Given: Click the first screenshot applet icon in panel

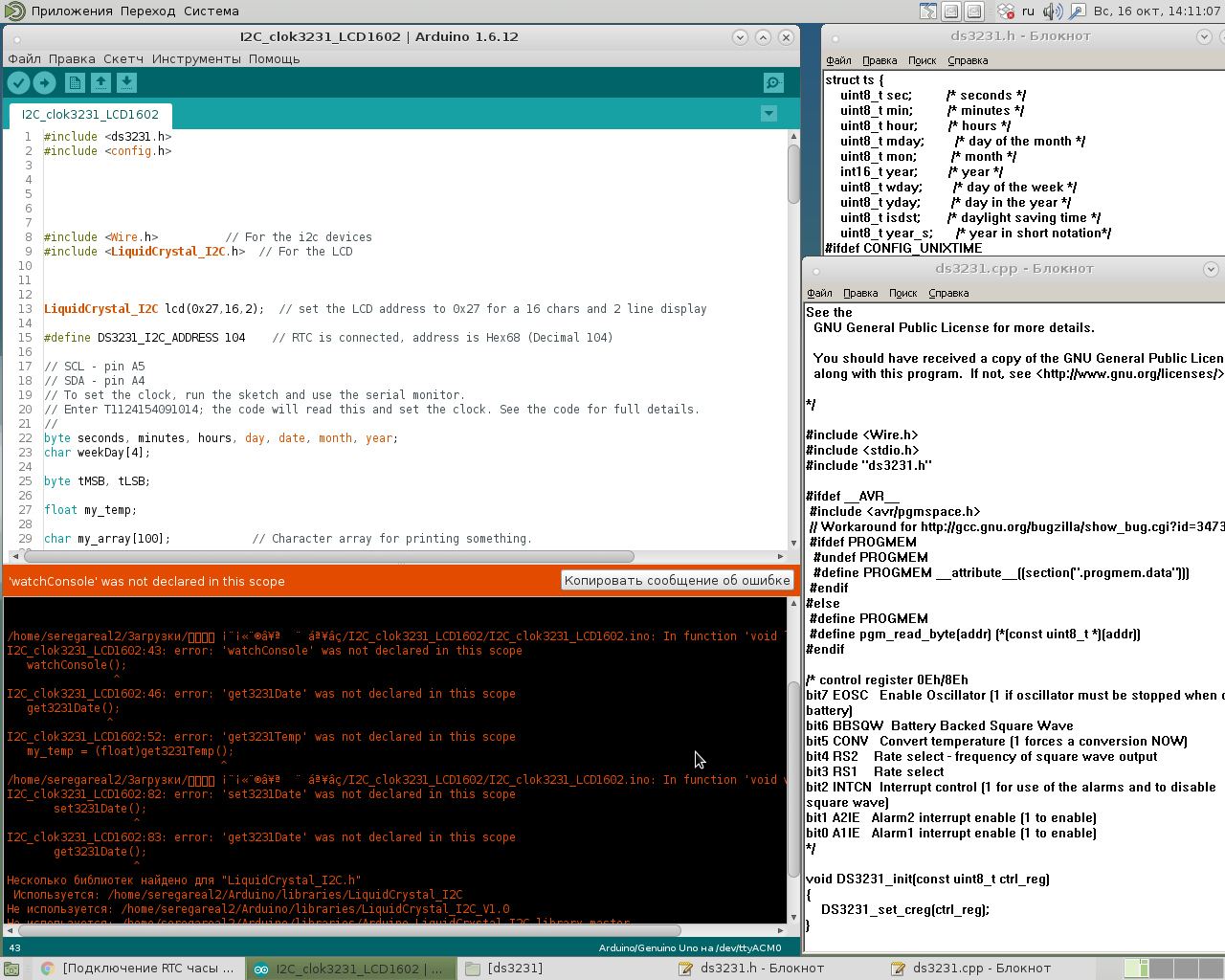Looking at the screenshot, I should coord(951,11).
